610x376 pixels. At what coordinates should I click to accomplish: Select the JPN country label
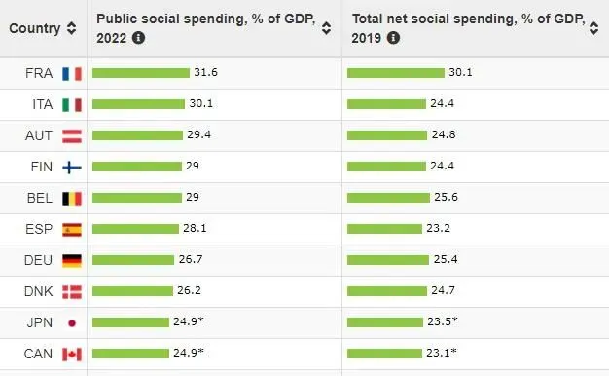(40, 322)
